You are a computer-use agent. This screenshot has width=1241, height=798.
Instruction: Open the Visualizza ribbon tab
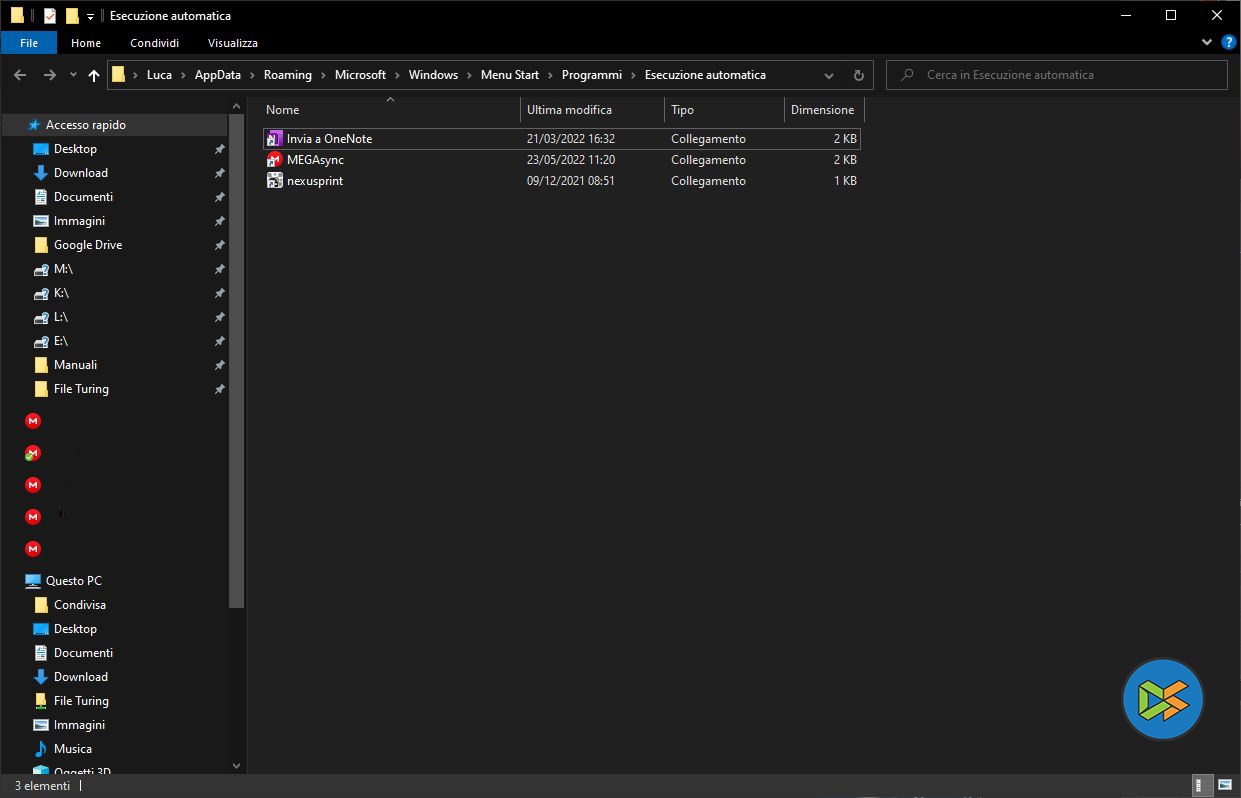[232, 43]
